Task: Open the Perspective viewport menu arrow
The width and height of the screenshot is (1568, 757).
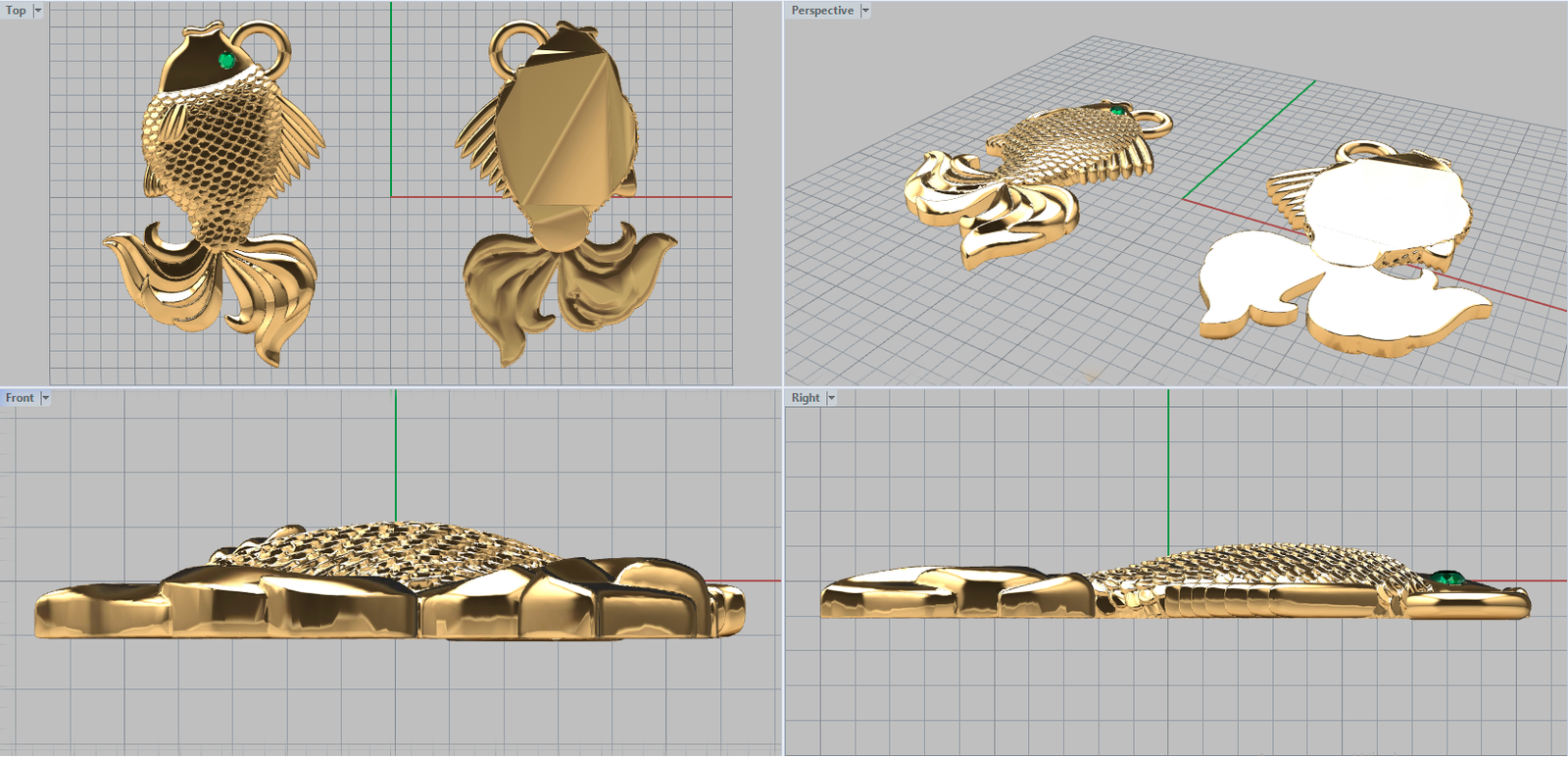Action: pyautogui.click(x=865, y=11)
